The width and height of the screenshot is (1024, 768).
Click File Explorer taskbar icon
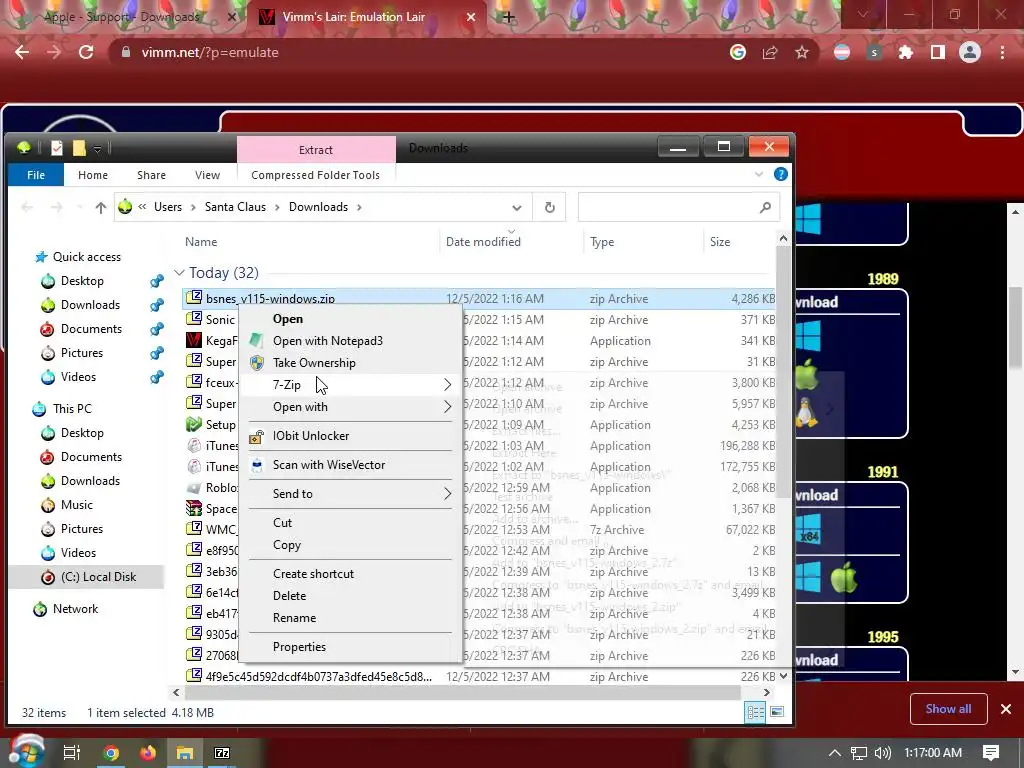click(185, 753)
